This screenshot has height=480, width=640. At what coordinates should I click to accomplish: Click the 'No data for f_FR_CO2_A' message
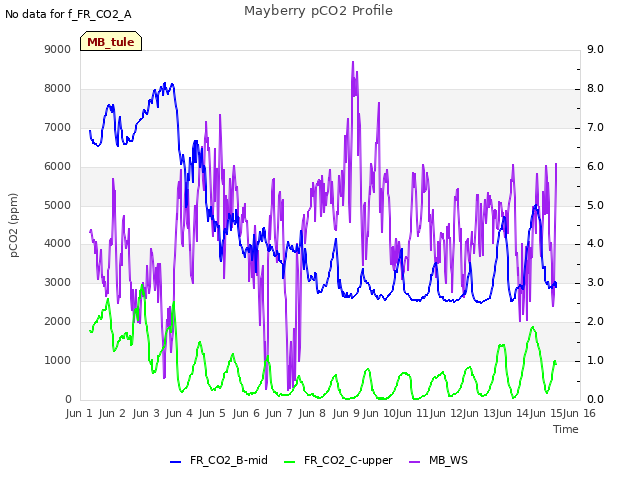tap(68, 15)
